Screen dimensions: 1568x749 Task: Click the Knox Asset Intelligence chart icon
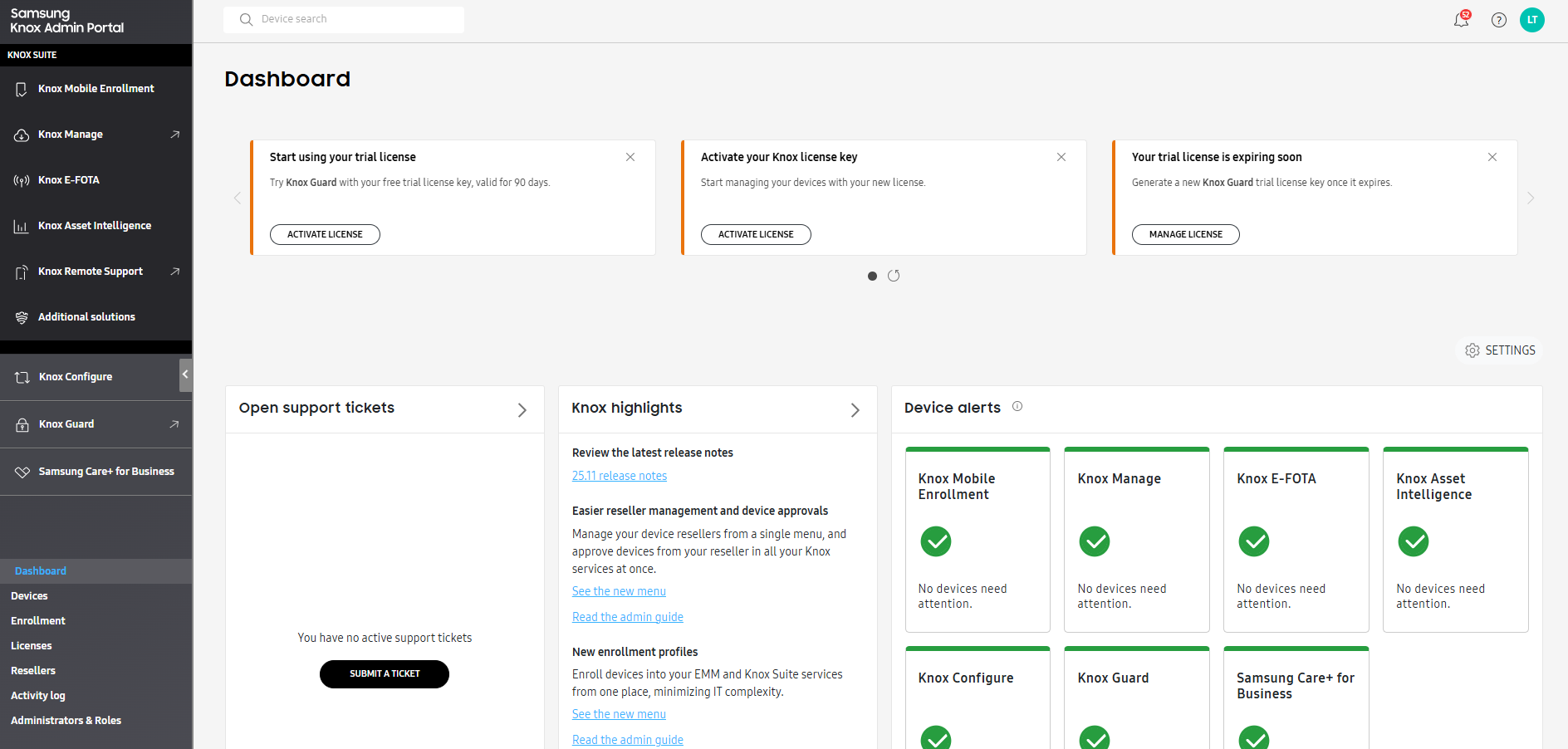click(22, 226)
